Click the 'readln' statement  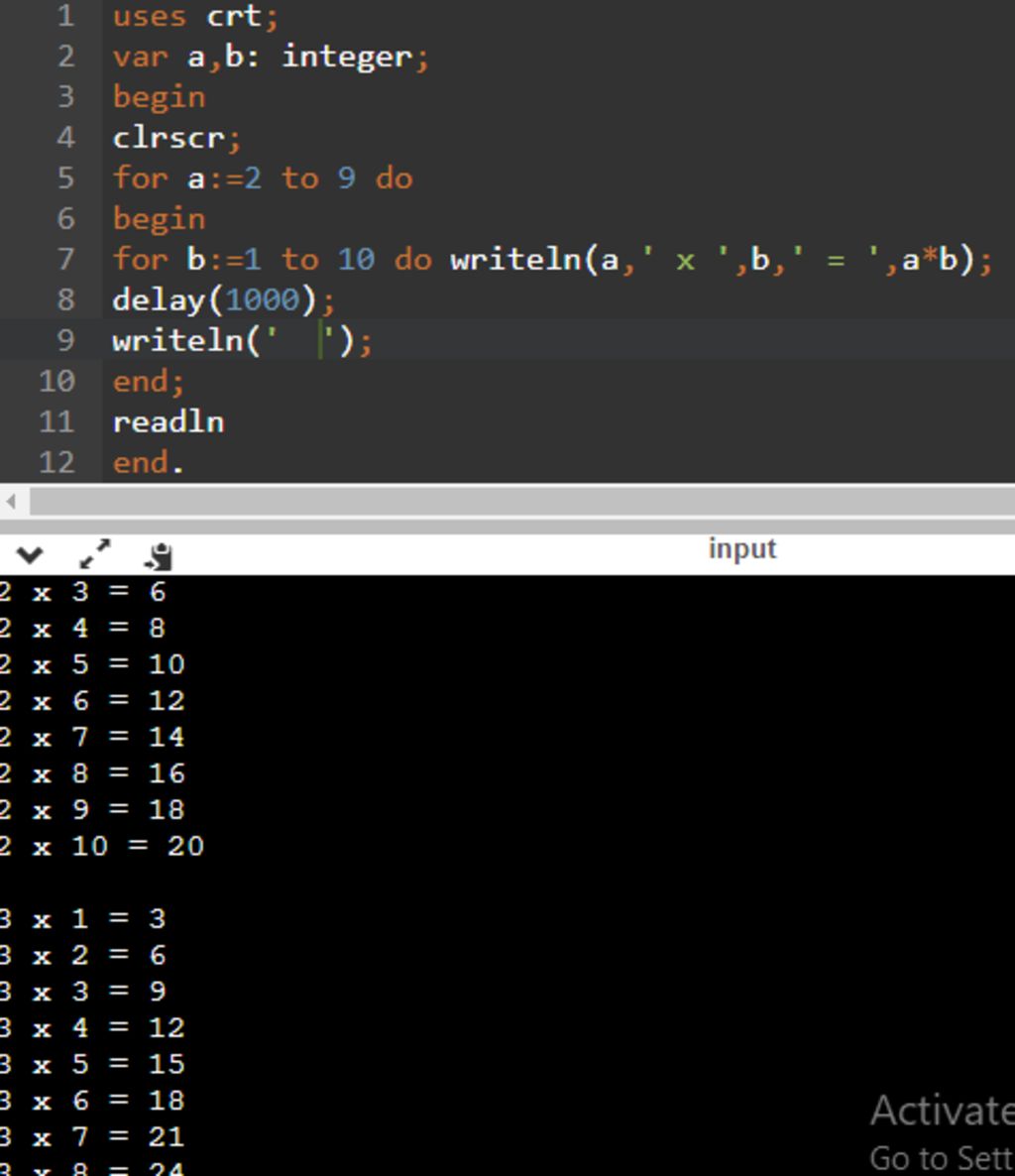(168, 421)
